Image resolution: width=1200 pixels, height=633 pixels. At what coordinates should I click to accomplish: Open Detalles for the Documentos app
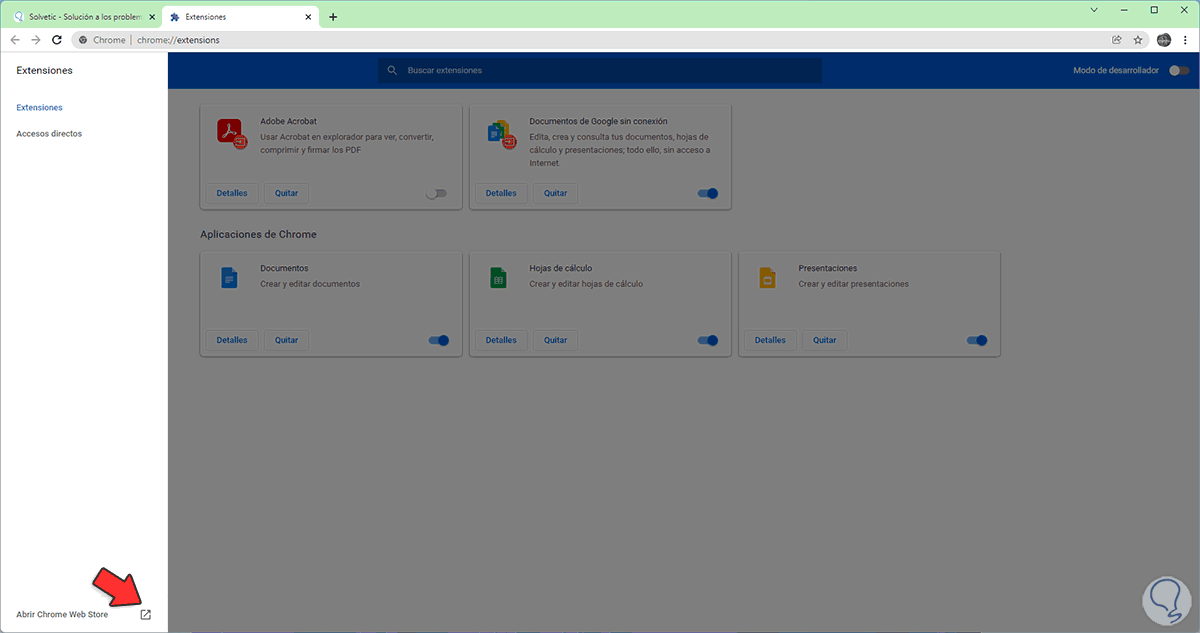tap(233, 340)
